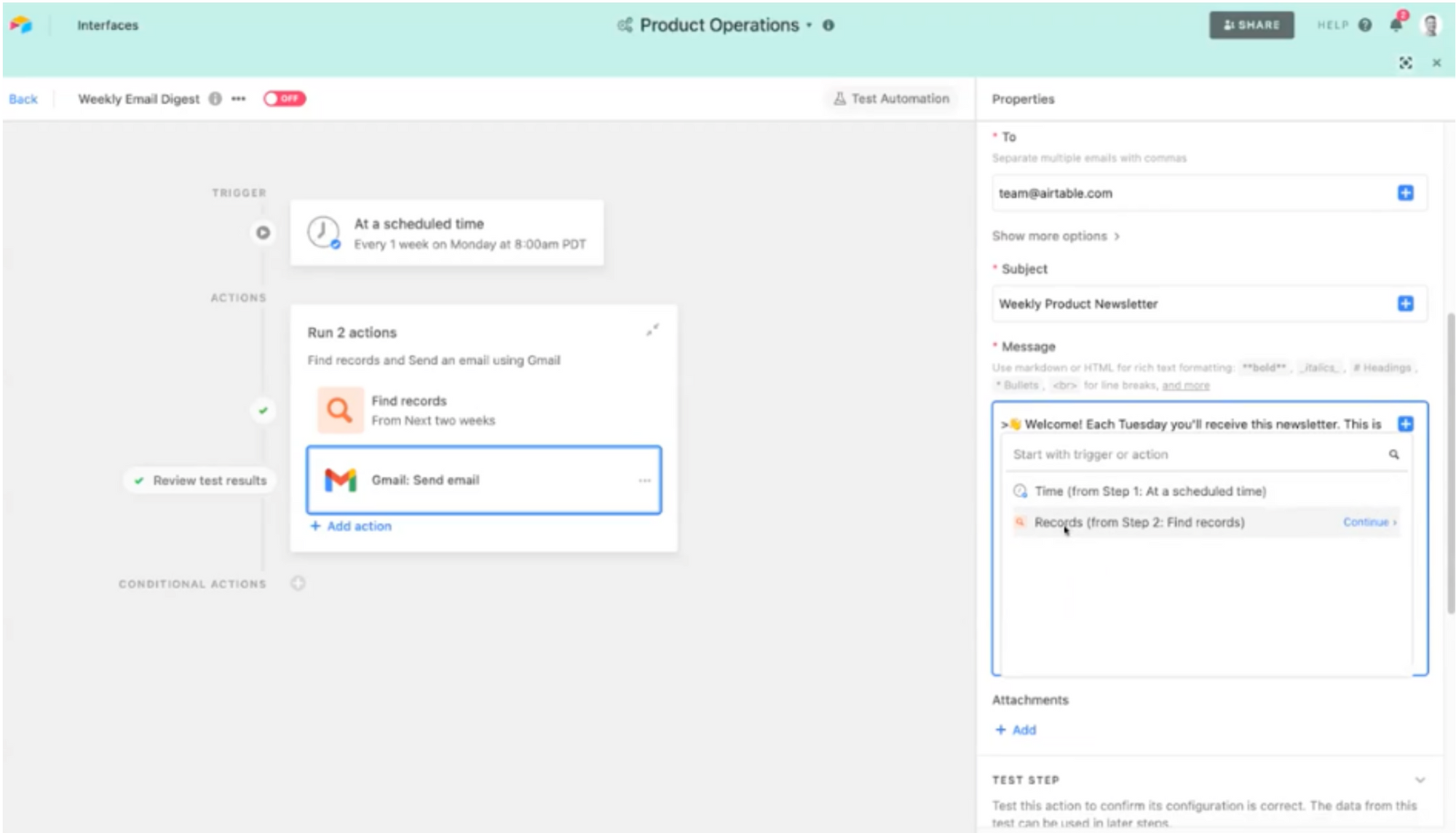Open the automation three-dot options menu
This screenshot has height=833, width=1456.
click(x=239, y=99)
